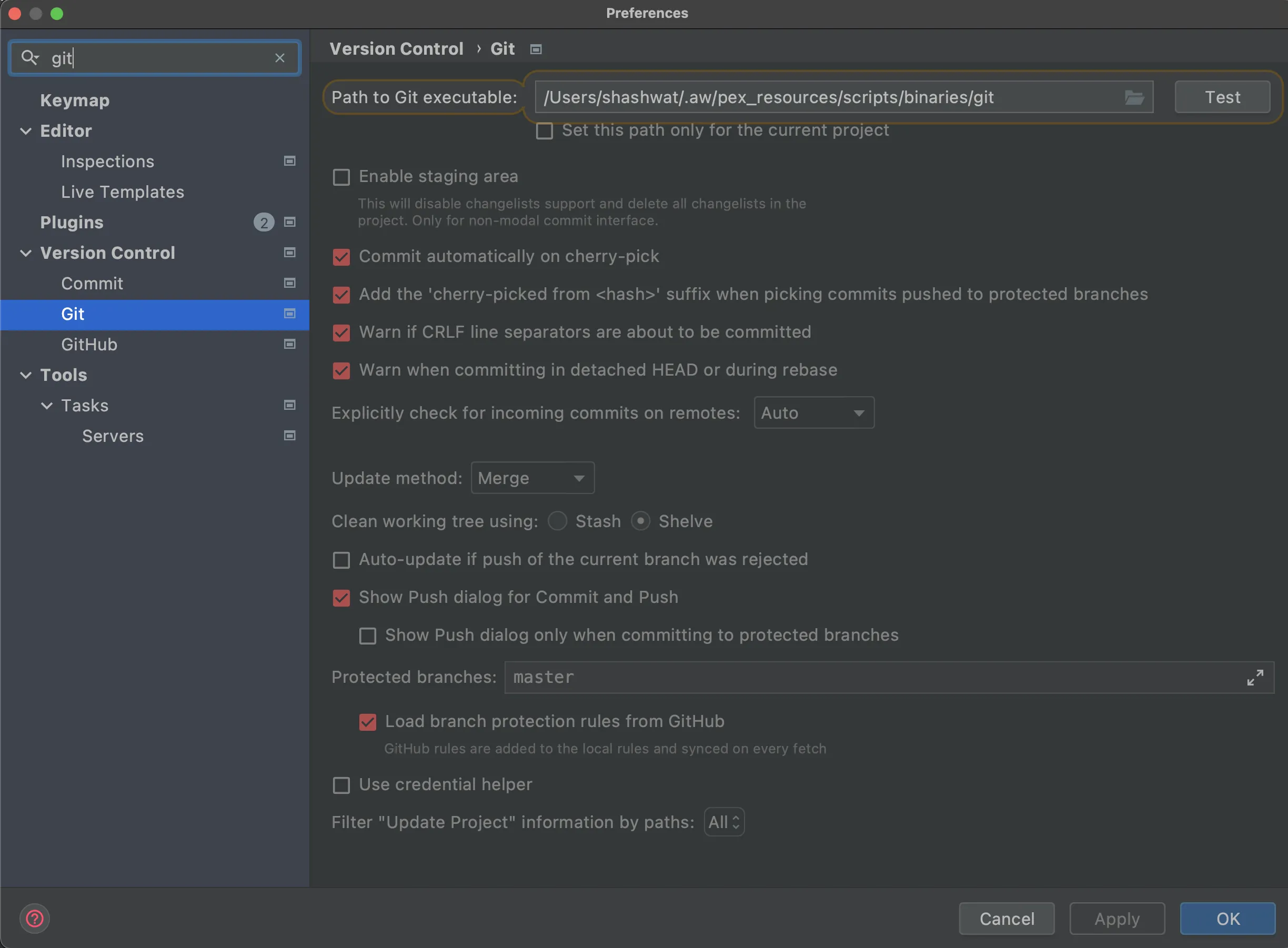Viewport: 1288px width, 948px height.
Task: Click the Protected branches master input field
Action: pos(861,677)
